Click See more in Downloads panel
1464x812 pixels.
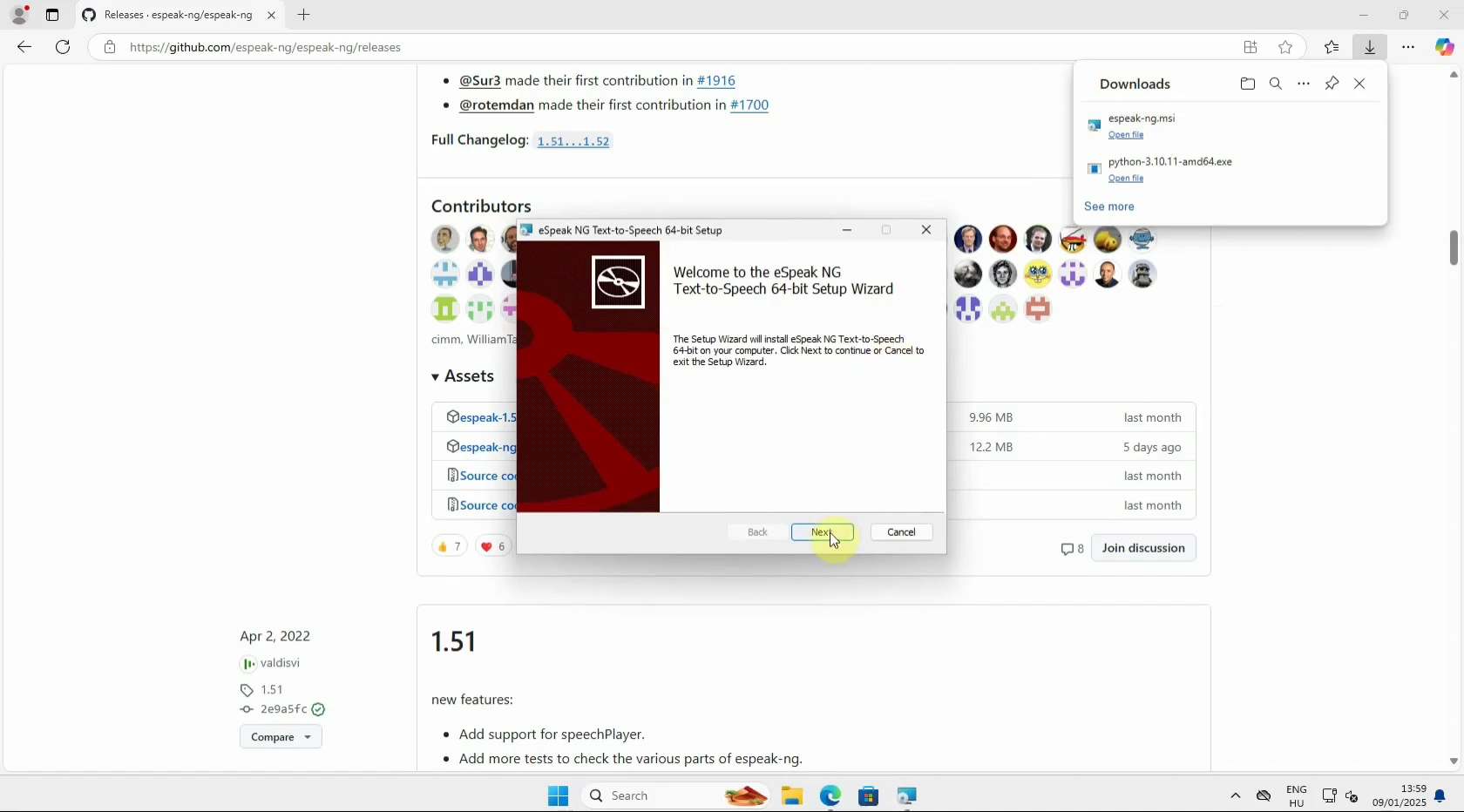click(1109, 206)
